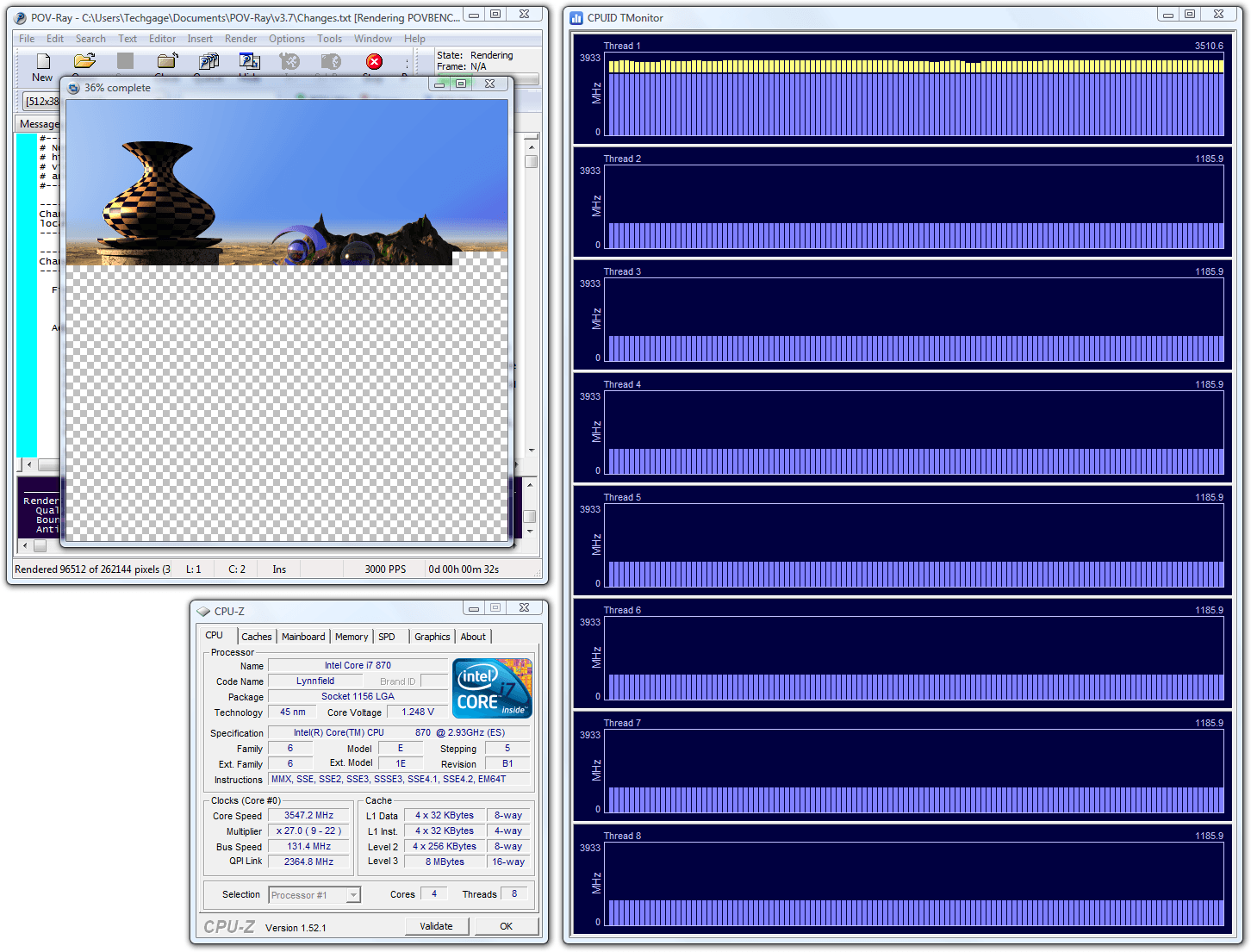Click the Open folder icon in POV-Ray toolbar
Screen dimensions: 1251x952
tap(84, 60)
